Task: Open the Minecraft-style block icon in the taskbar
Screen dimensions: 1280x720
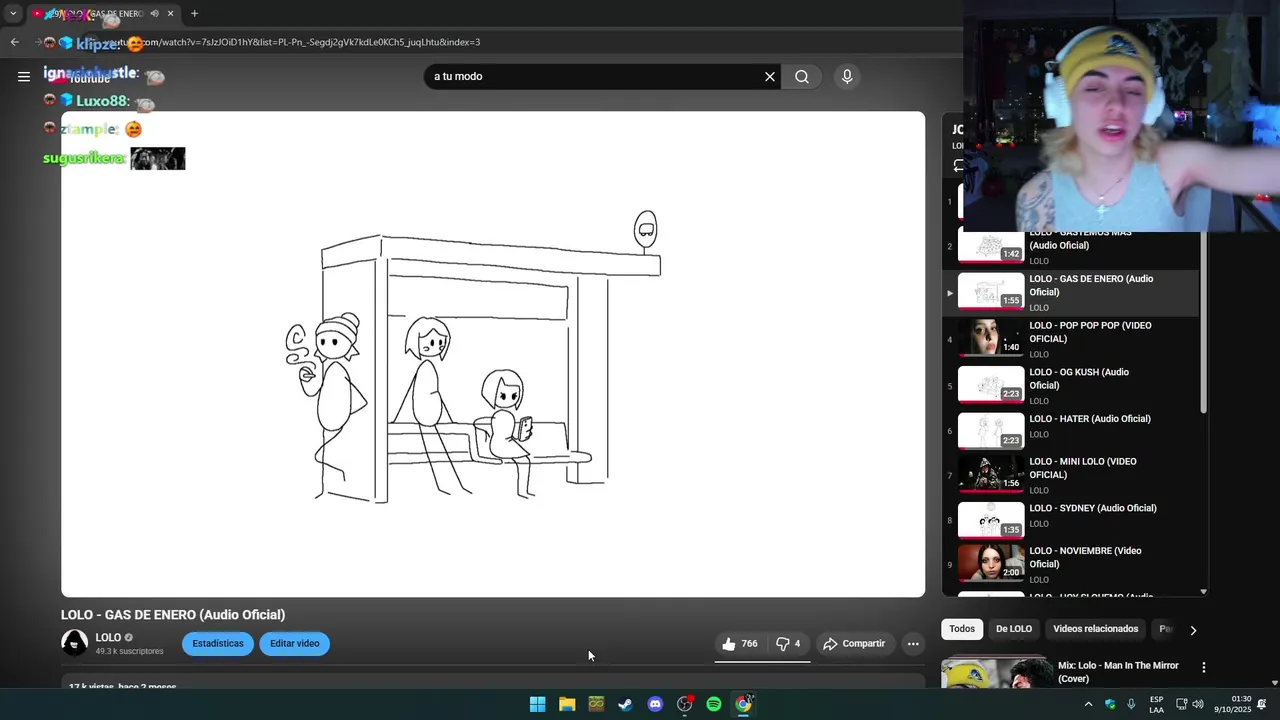Action: pyautogui.click(x=596, y=704)
